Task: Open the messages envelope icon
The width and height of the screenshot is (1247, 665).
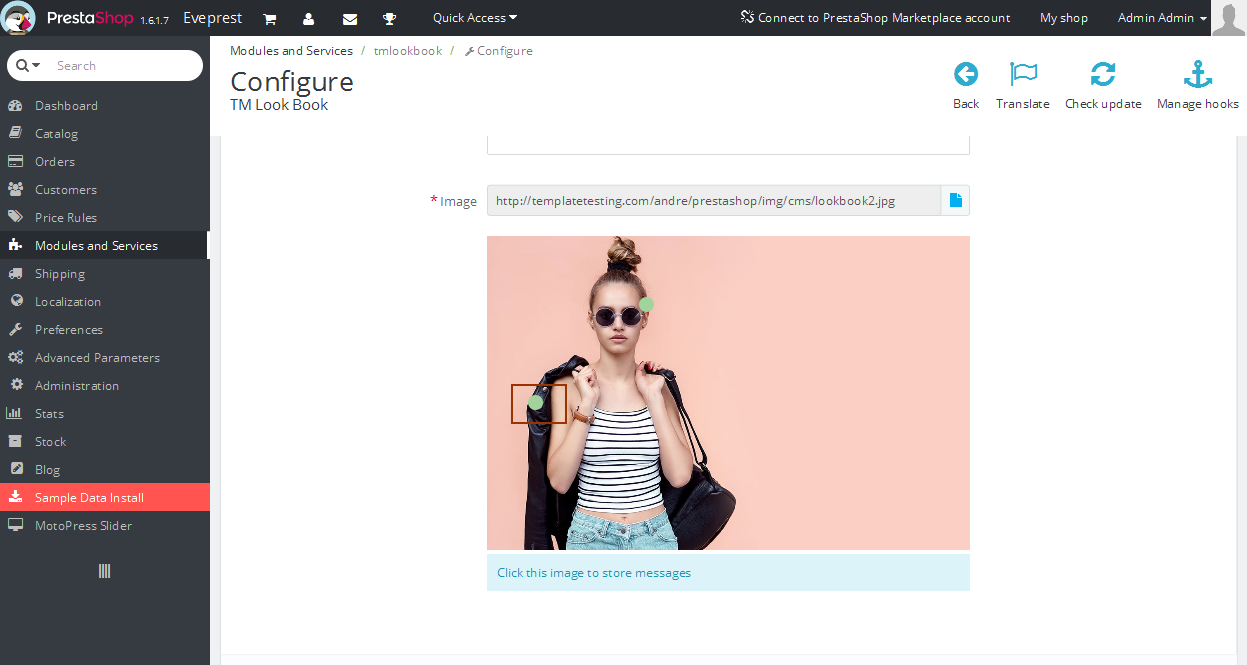Action: click(x=350, y=19)
